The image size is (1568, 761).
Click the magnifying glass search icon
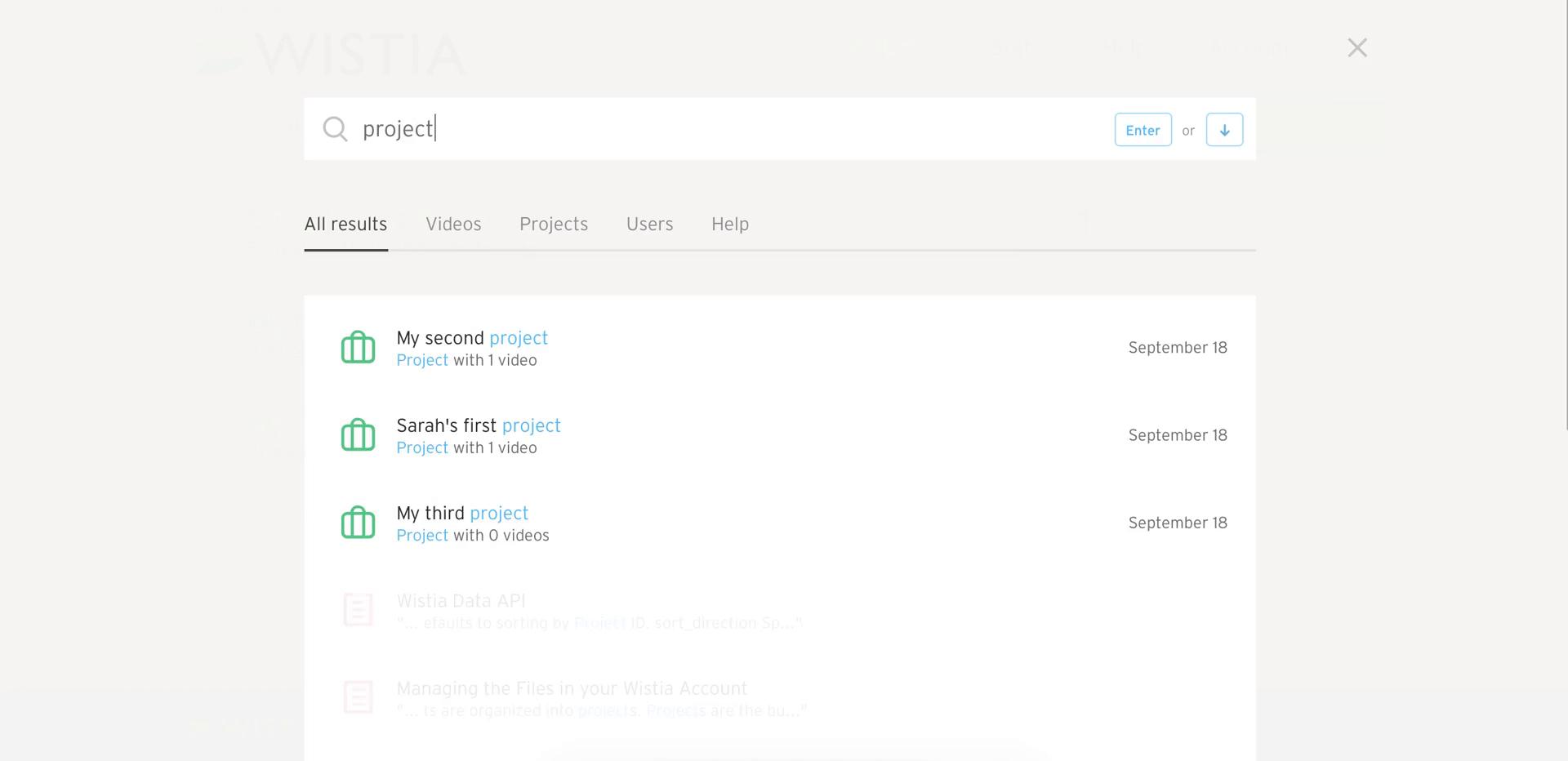335,129
